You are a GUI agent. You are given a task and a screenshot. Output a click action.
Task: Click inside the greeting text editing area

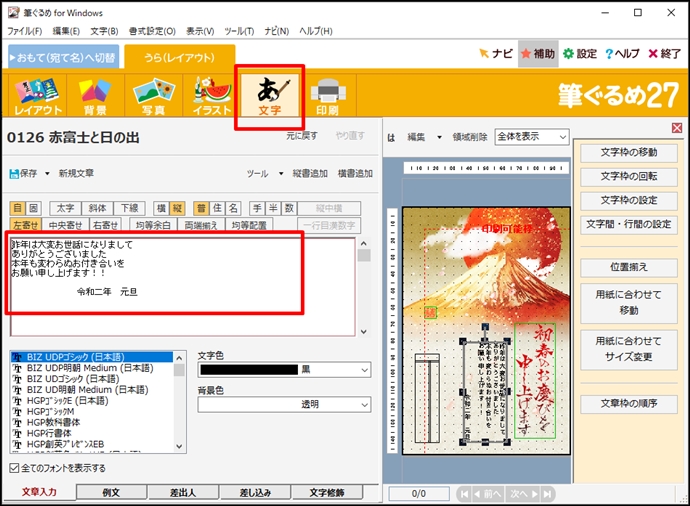[x=183, y=287]
